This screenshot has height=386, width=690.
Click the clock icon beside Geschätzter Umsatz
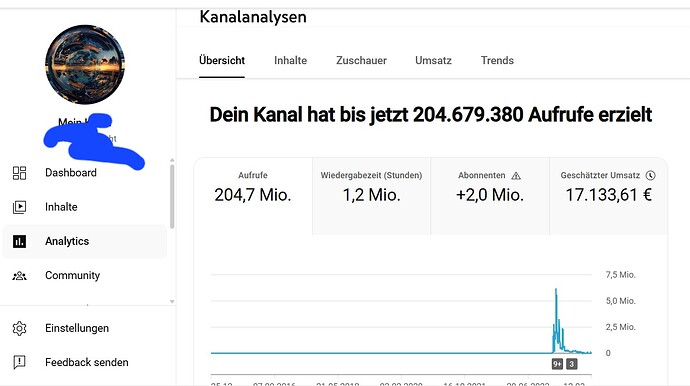pos(650,175)
